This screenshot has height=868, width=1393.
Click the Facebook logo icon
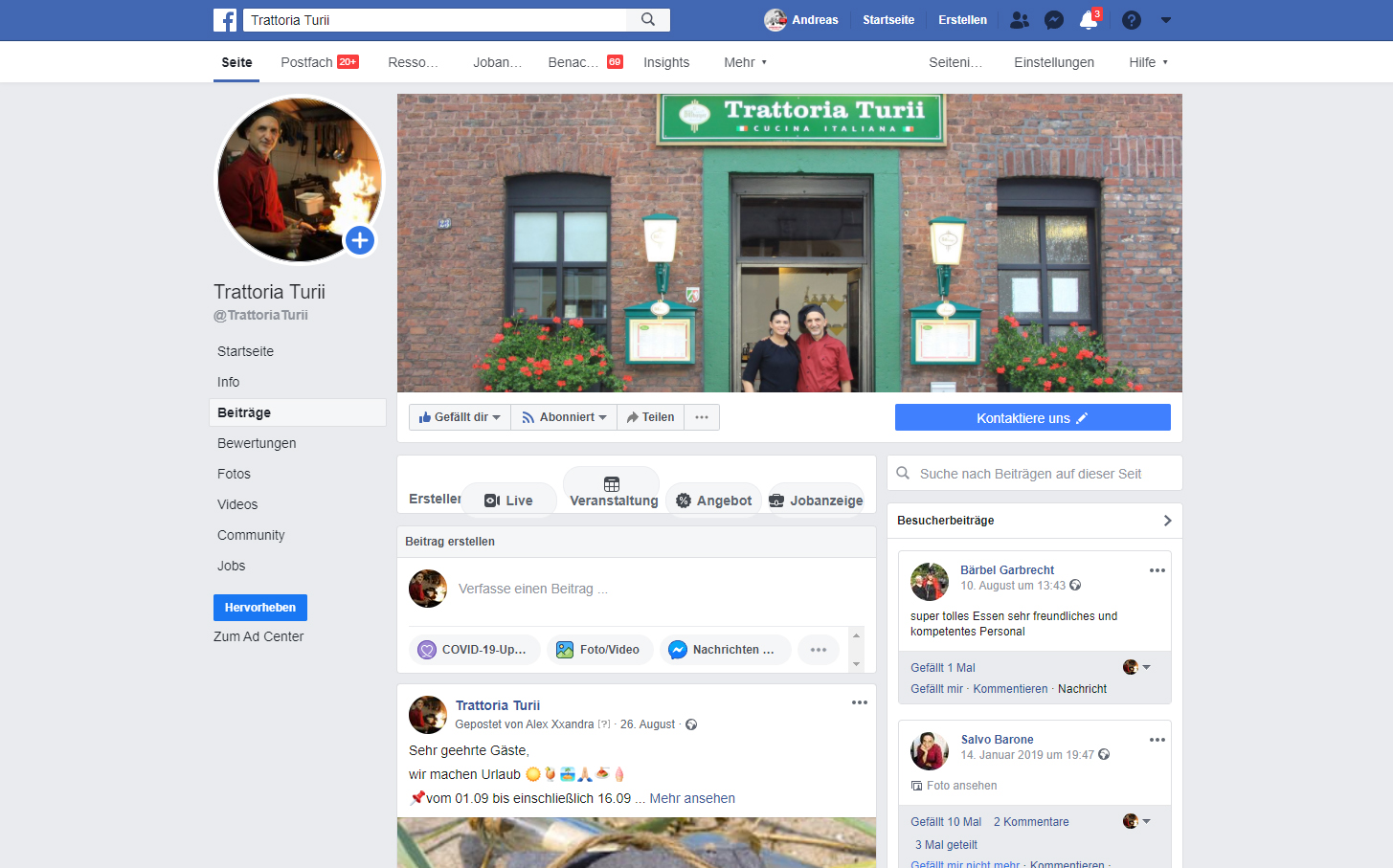(225, 20)
